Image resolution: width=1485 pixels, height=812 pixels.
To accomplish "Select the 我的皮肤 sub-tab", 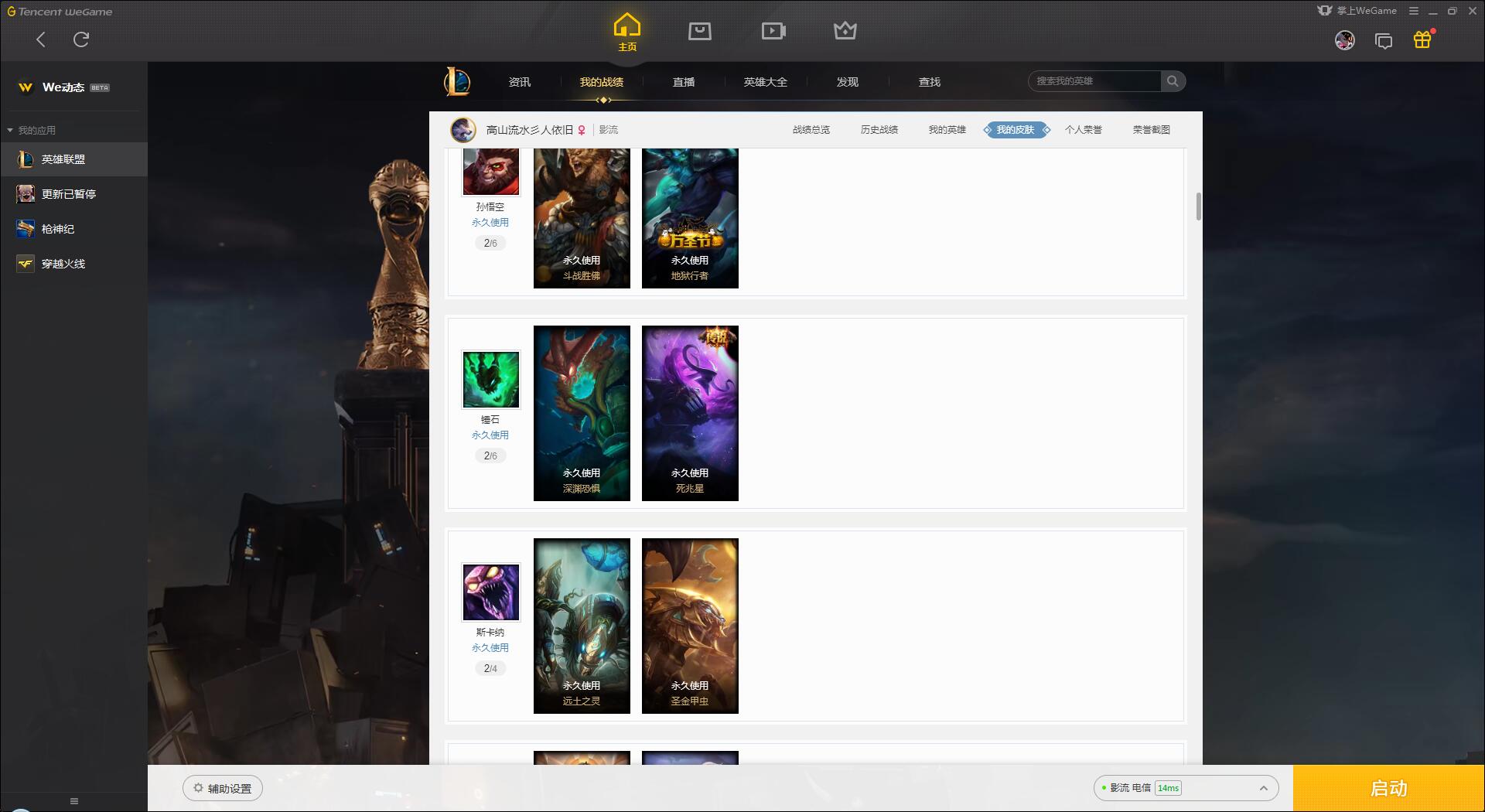I will click(x=1016, y=130).
